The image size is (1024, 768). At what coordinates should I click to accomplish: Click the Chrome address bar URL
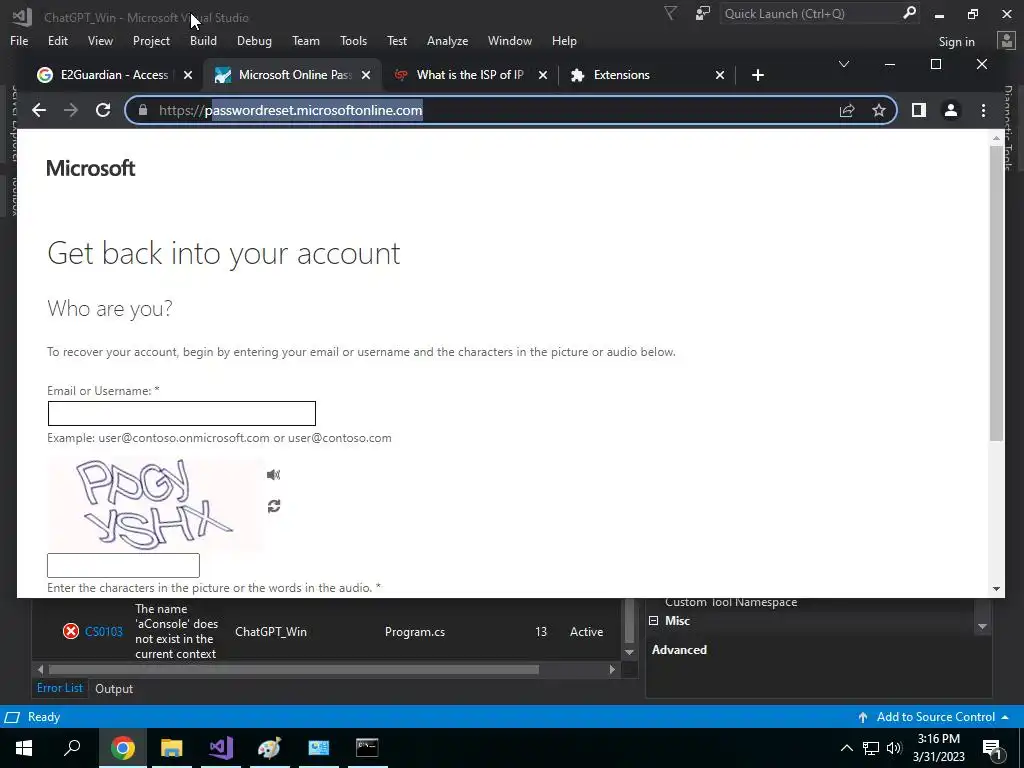coord(291,110)
